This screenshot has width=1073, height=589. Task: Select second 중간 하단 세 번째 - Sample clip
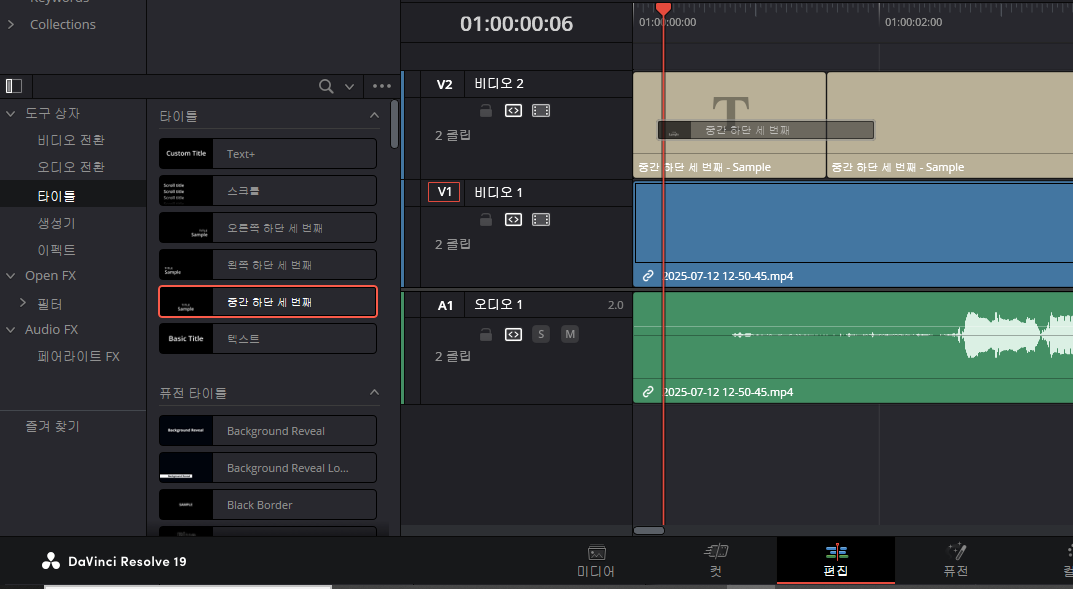[x=950, y=125]
